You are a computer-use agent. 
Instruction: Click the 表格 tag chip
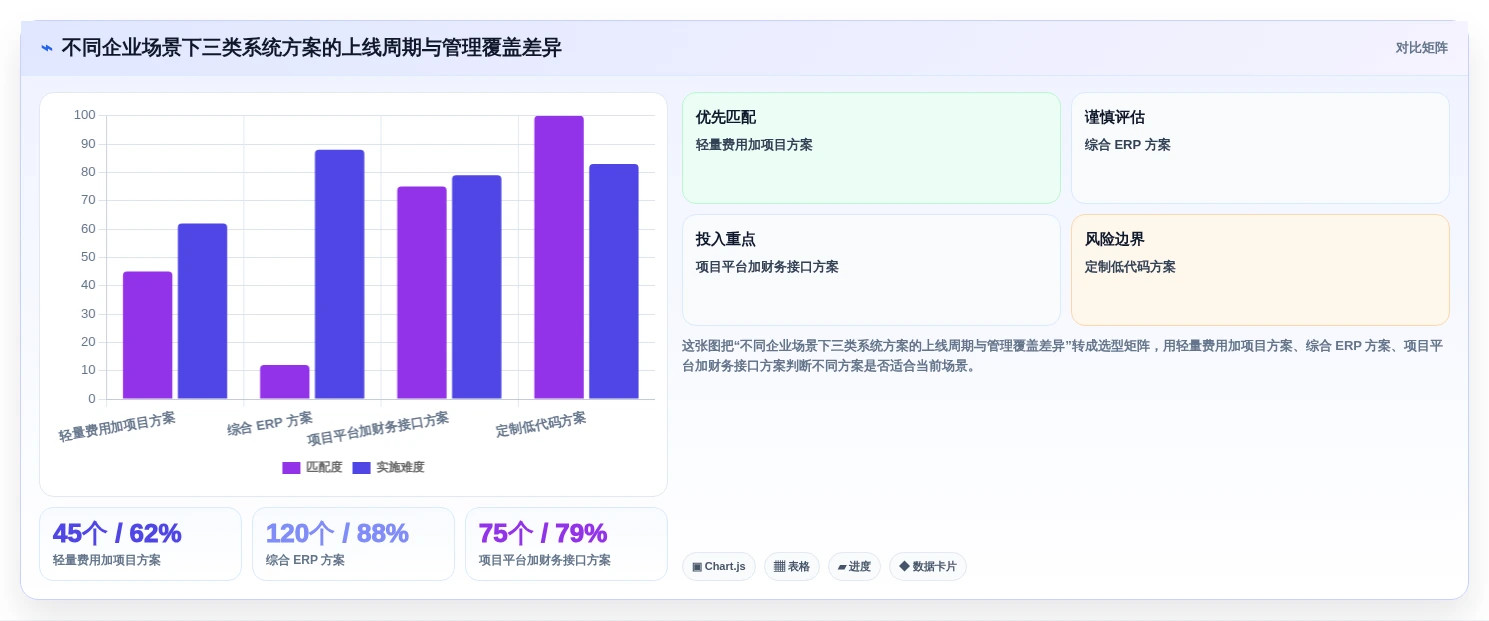coord(792,567)
